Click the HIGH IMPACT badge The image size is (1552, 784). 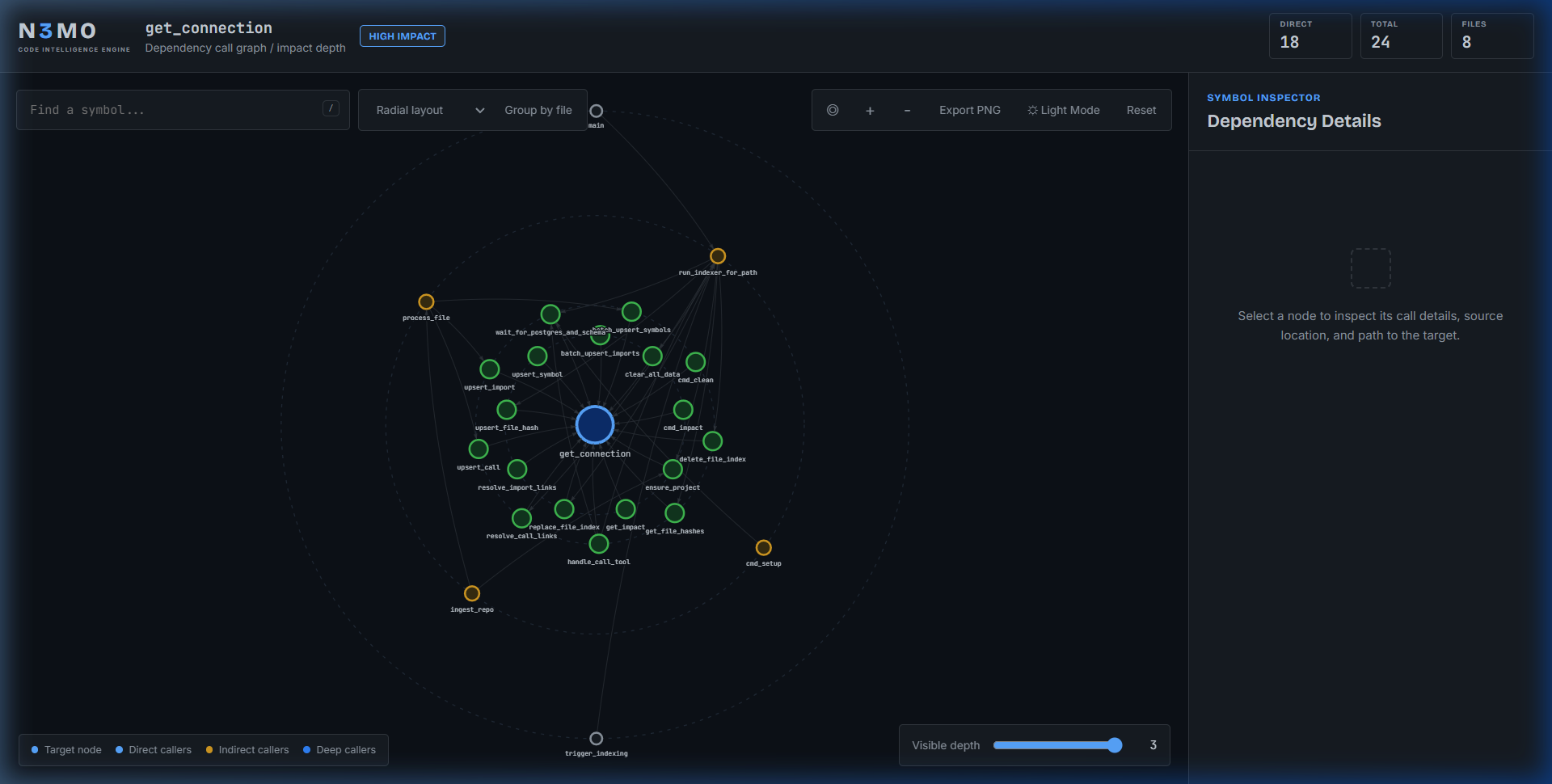pyautogui.click(x=403, y=36)
